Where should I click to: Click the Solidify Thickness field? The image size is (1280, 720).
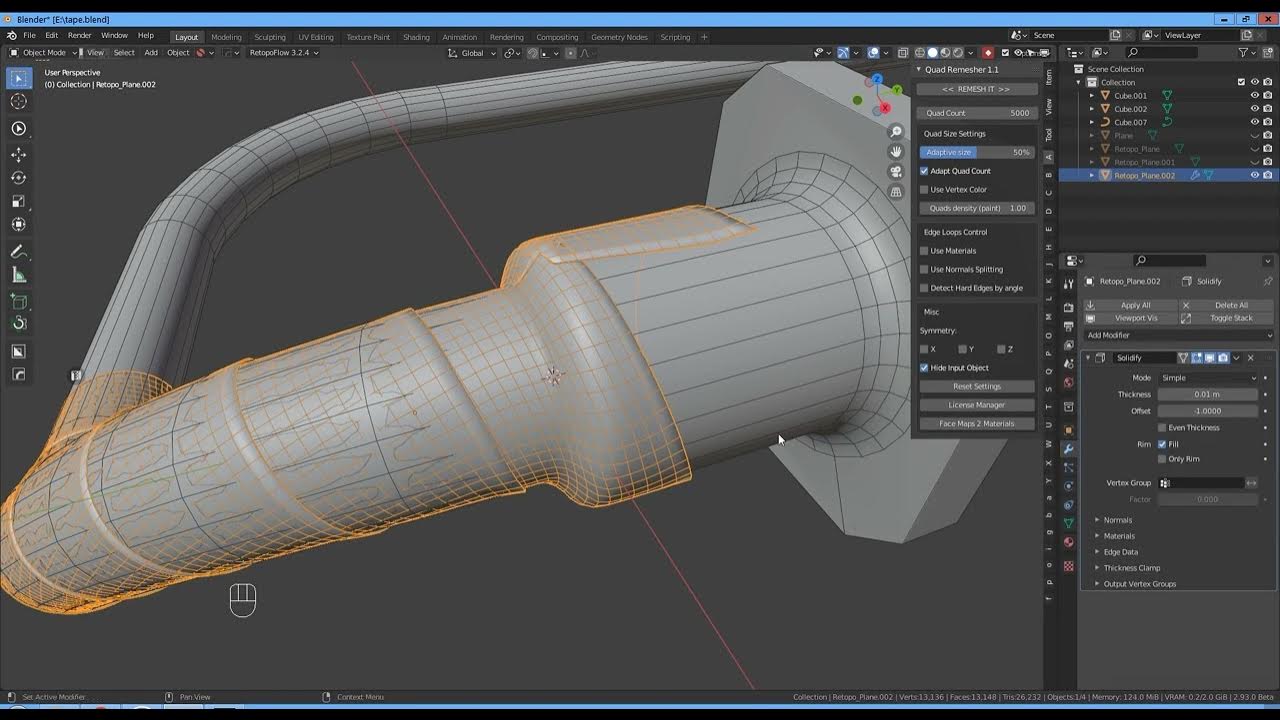[1208, 394]
